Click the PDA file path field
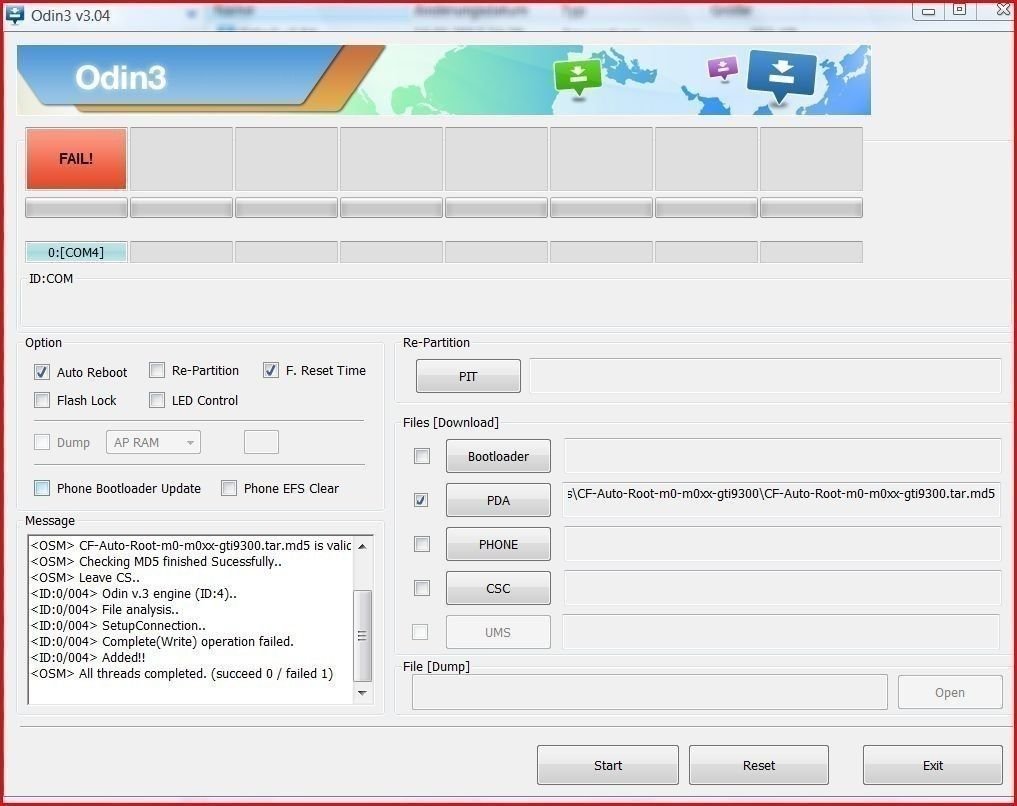 pos(782,499)
